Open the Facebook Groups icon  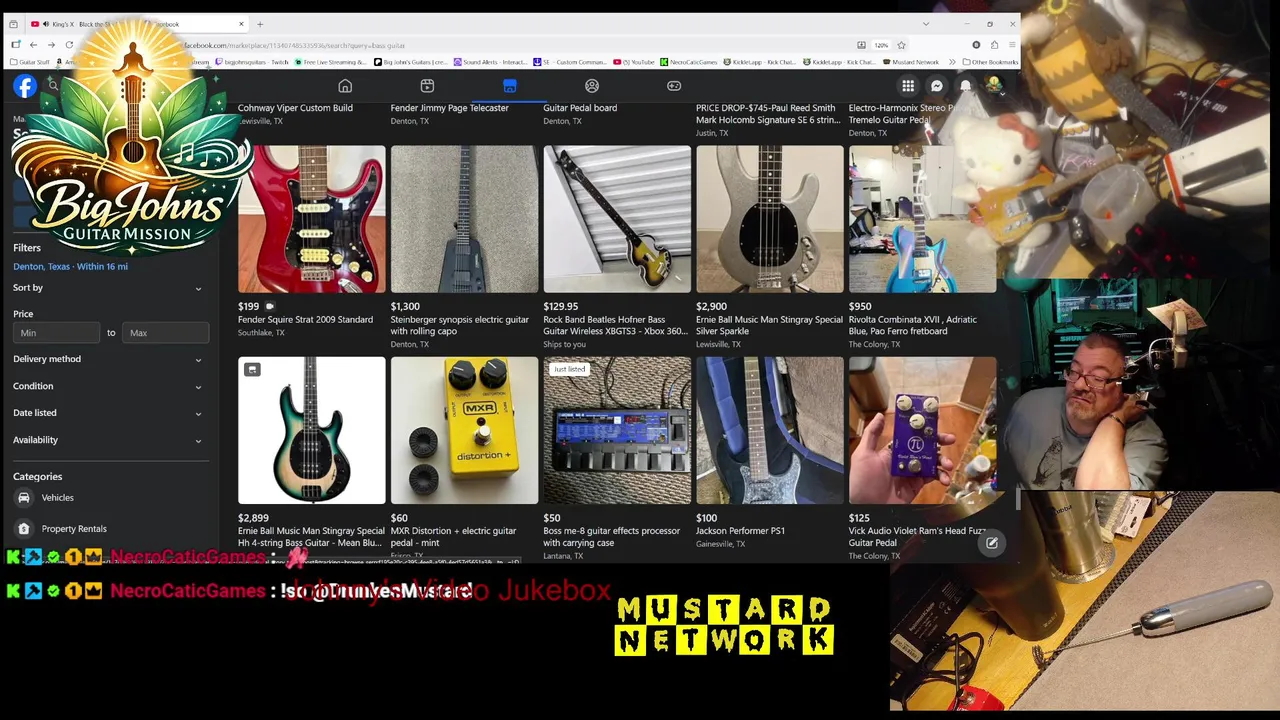[592, 86]
